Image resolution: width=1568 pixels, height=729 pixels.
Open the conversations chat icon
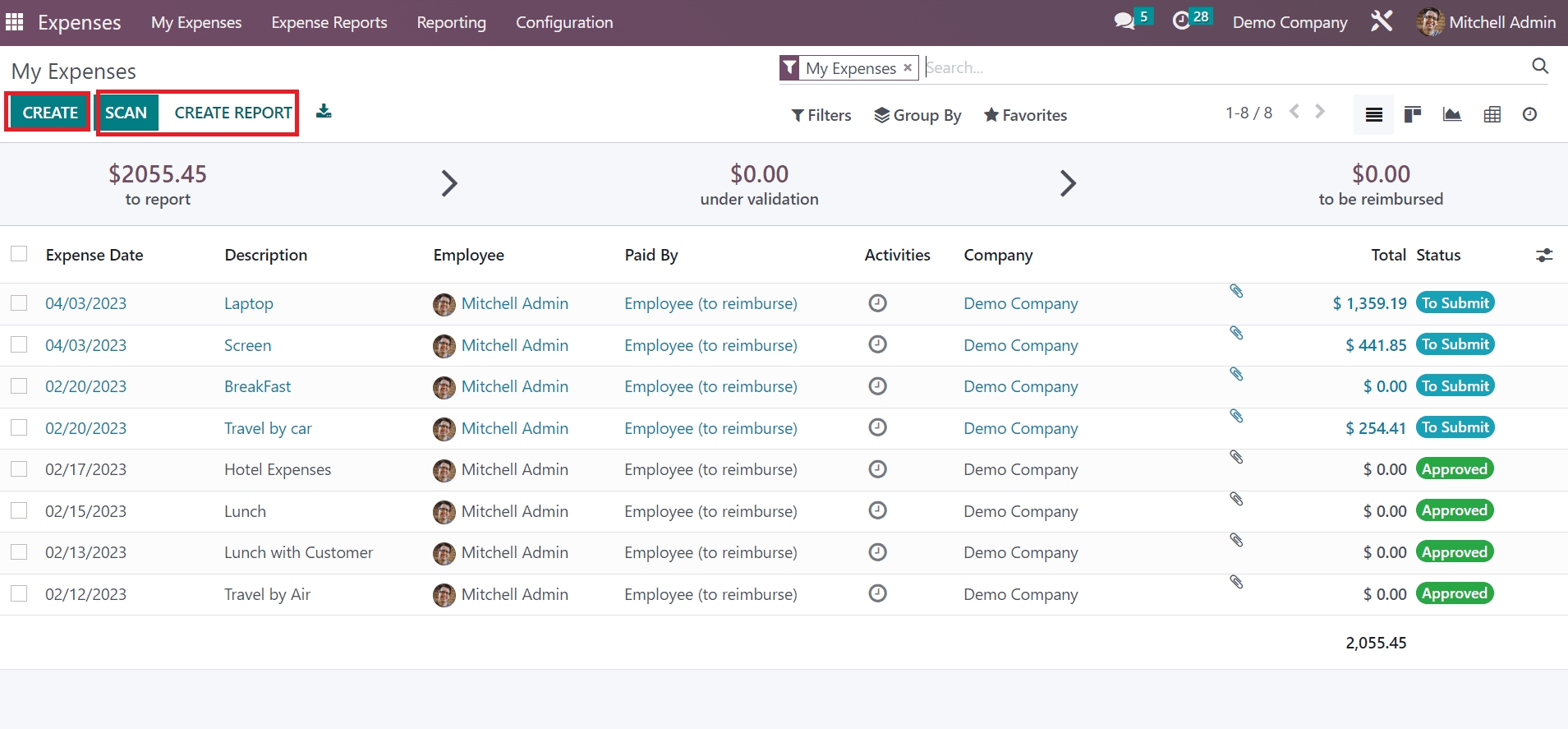point(1124,21)
